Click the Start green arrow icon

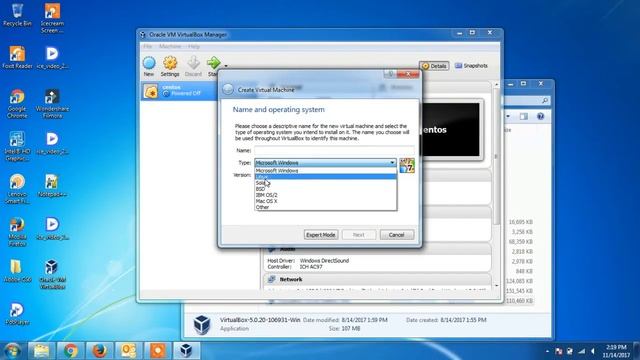tap(213, 63)
